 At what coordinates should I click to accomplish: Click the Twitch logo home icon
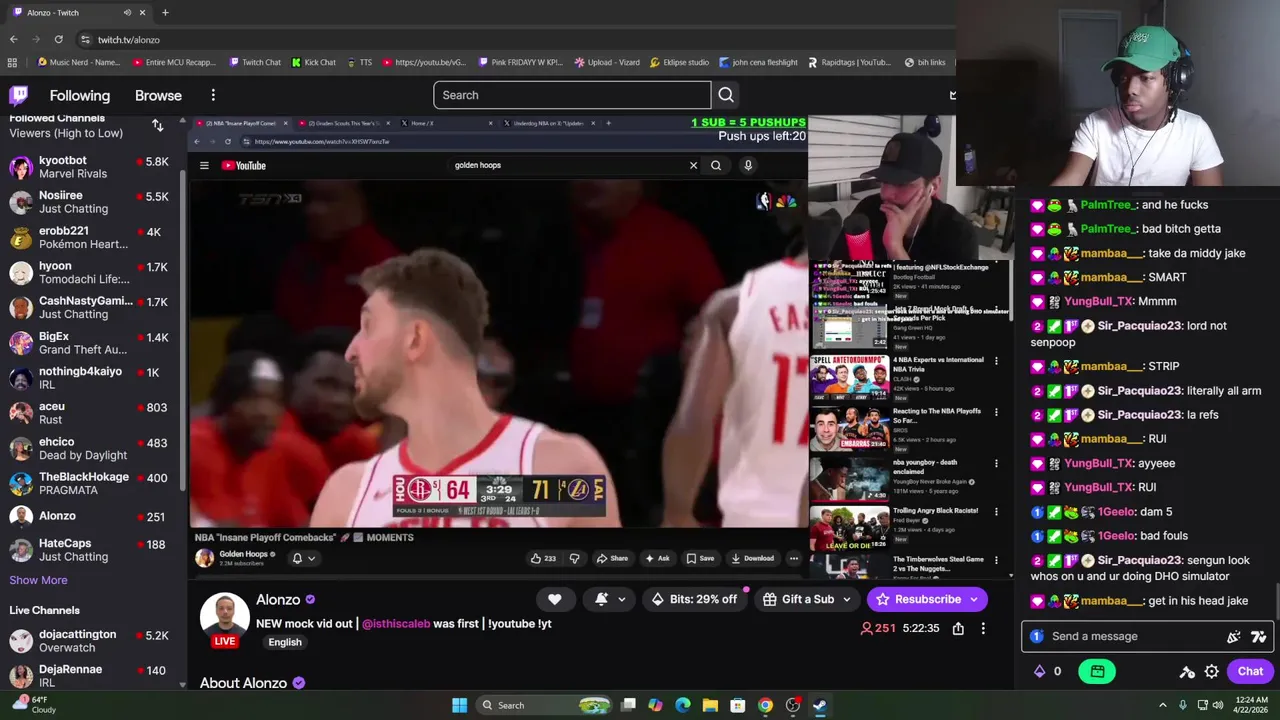tap(18, 95)
